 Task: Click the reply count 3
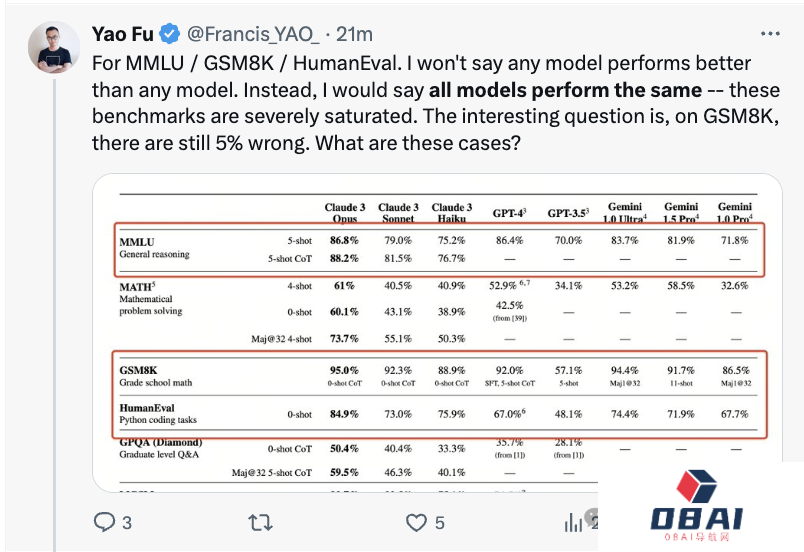click(126, 522)
